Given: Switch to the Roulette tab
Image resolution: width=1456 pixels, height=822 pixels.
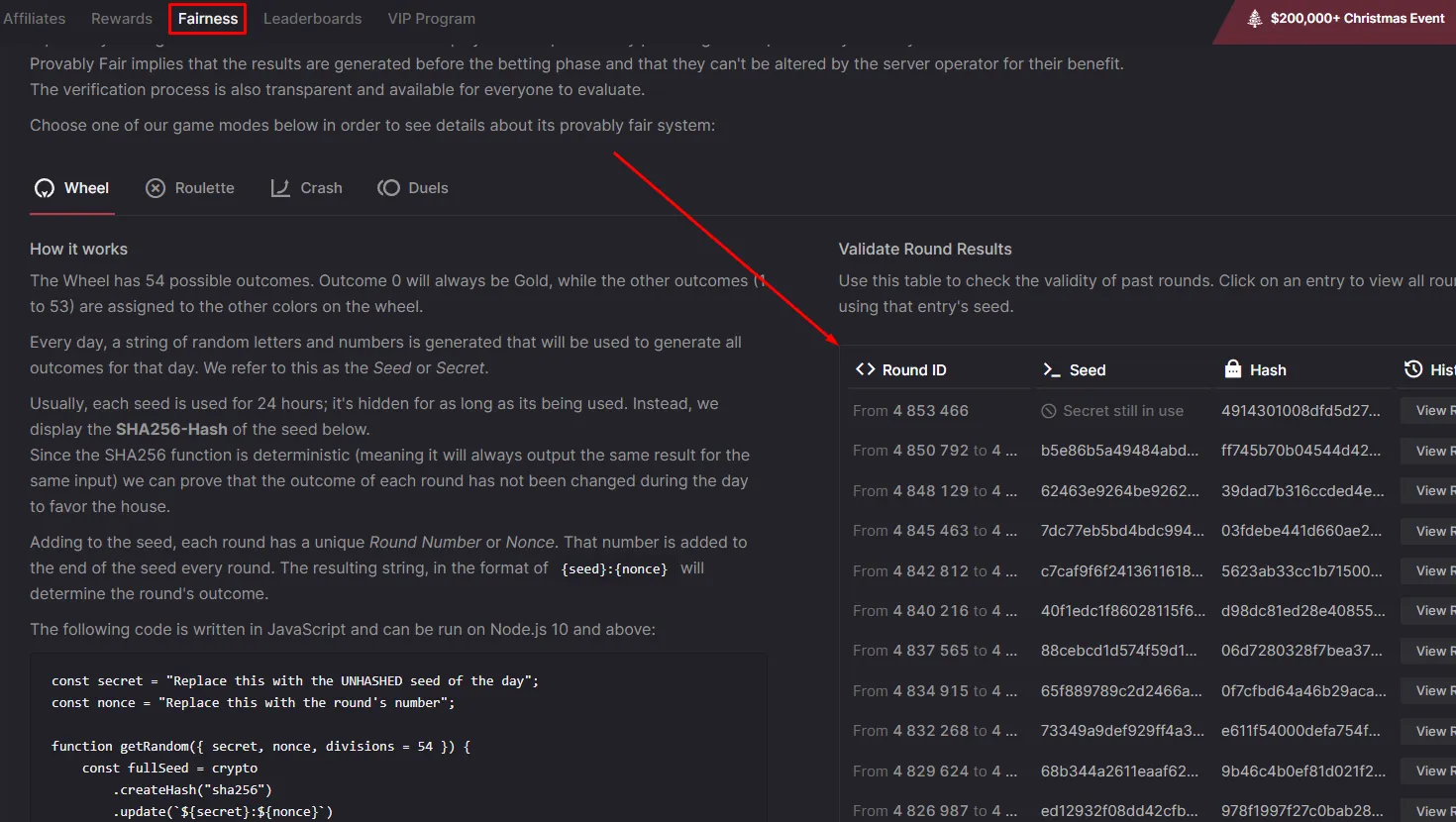Looking at the screenshot, I should (190, 188).
